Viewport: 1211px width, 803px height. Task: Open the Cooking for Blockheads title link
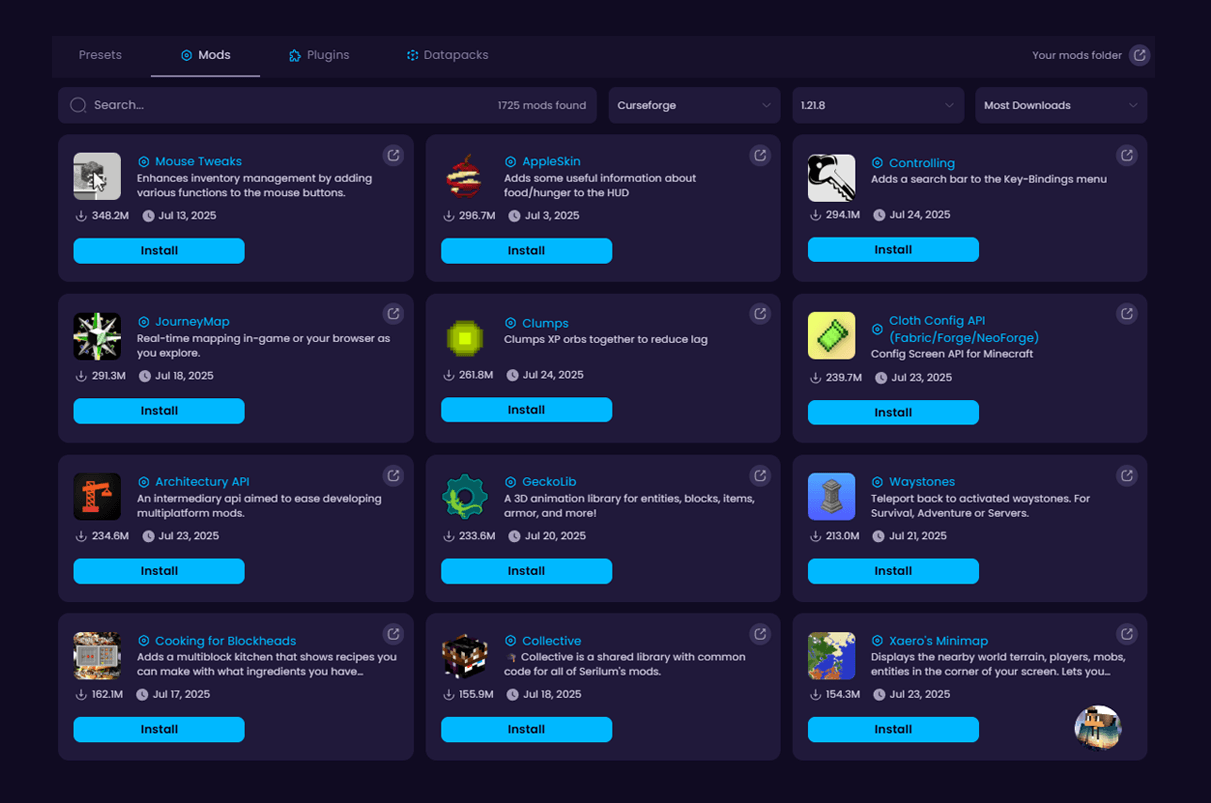226,641
